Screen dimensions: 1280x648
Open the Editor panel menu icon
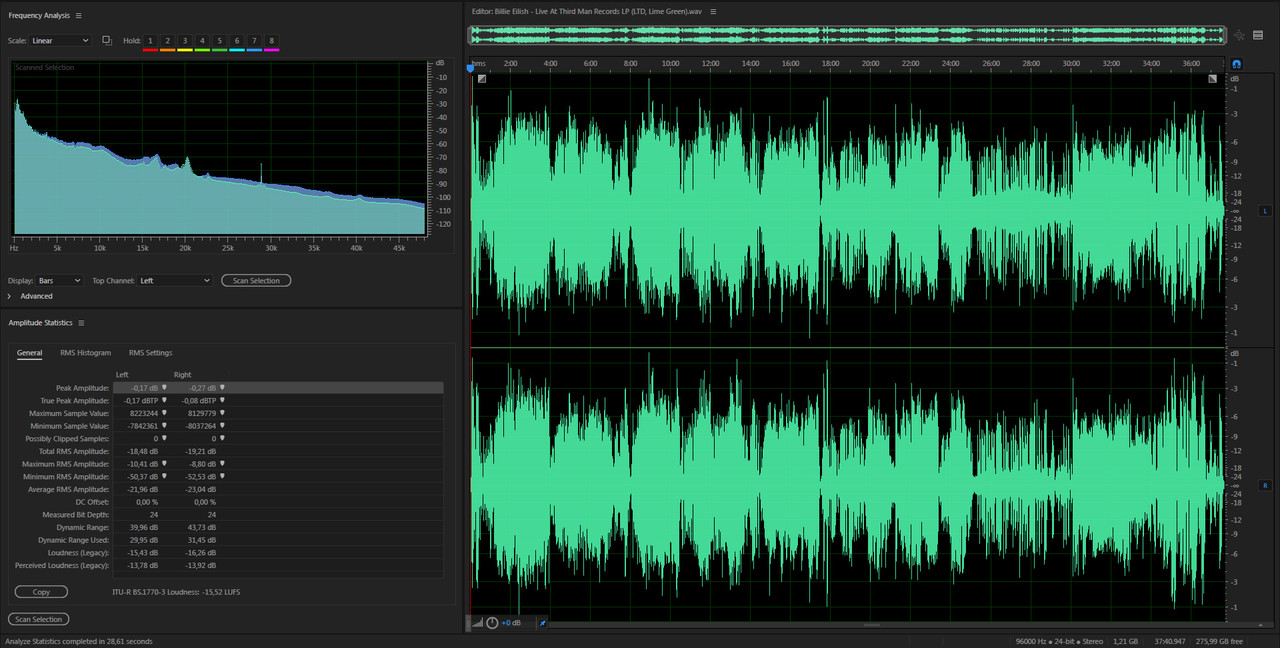click(x=713, y=11)
